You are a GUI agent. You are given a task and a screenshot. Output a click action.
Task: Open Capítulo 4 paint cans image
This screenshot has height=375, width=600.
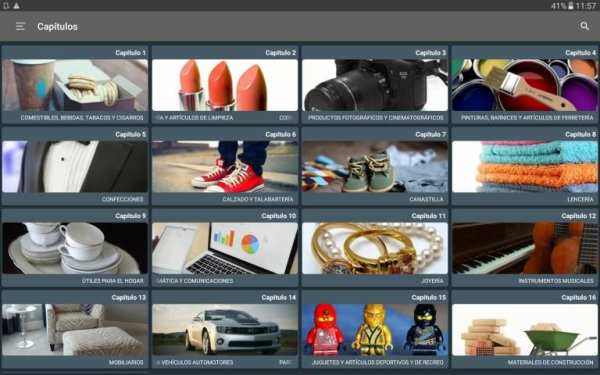pos(525,85)
